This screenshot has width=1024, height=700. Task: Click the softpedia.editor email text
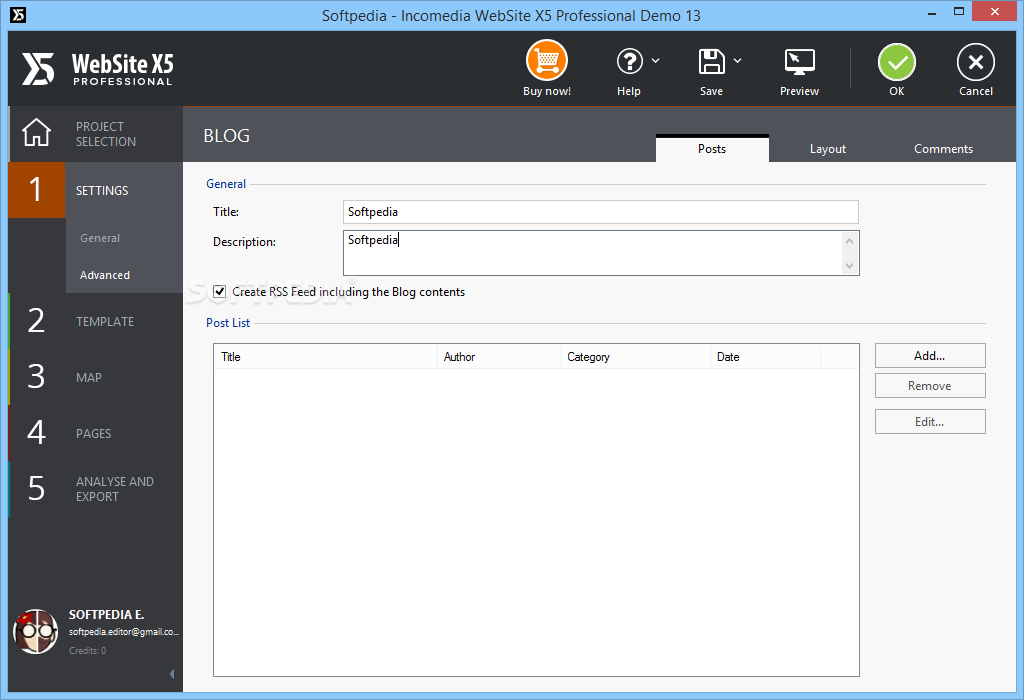click(x=123, y=632)
